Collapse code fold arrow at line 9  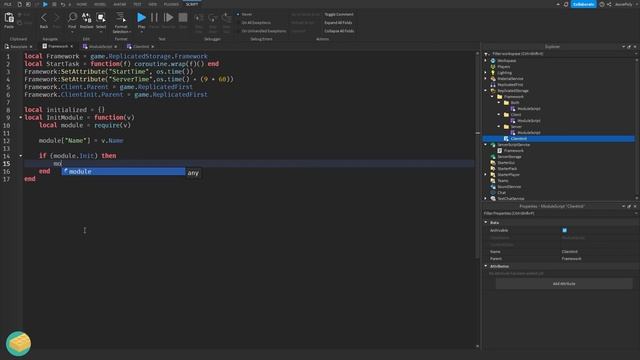[20, 118]
